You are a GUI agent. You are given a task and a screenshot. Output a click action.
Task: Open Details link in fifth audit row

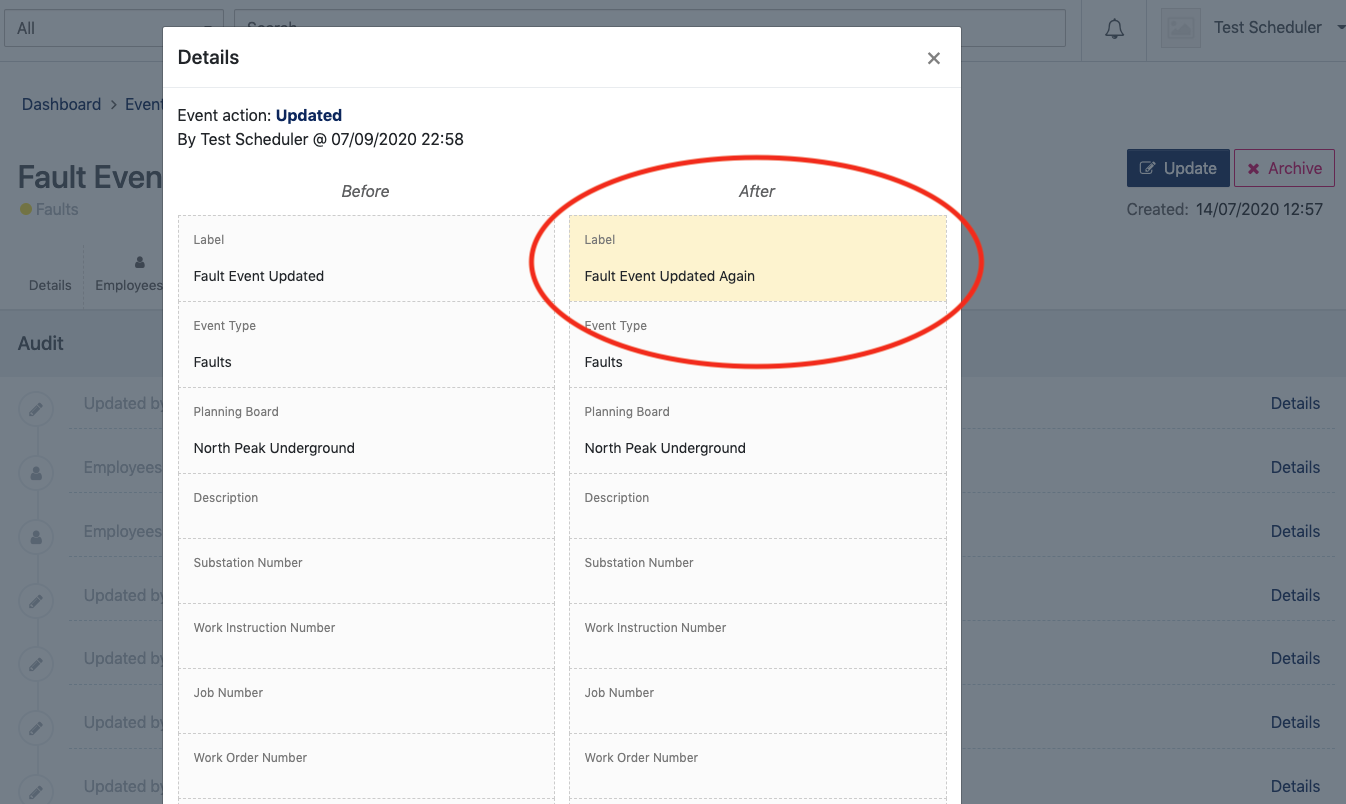click(1295, 658)
